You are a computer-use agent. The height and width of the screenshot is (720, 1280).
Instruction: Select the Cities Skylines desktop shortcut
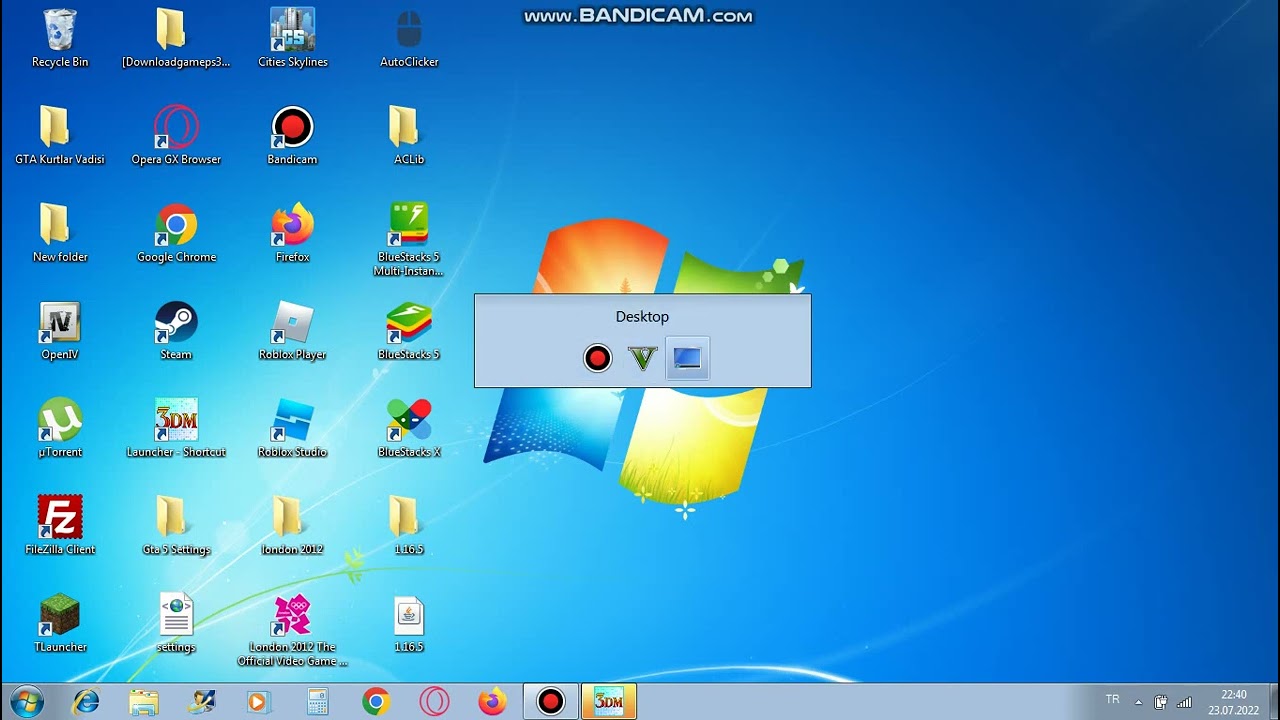click(293, 39)
